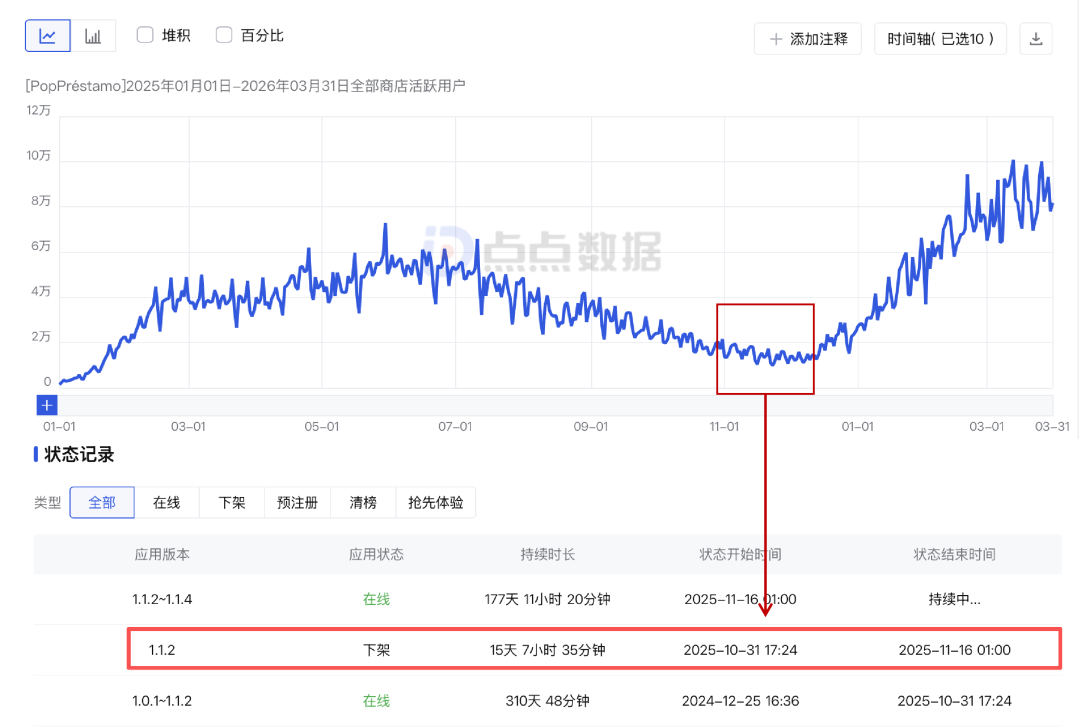Click start time 2024-12-25 16:36
This screenshot has height=728, width=1080.
click(x=740, y=701)
